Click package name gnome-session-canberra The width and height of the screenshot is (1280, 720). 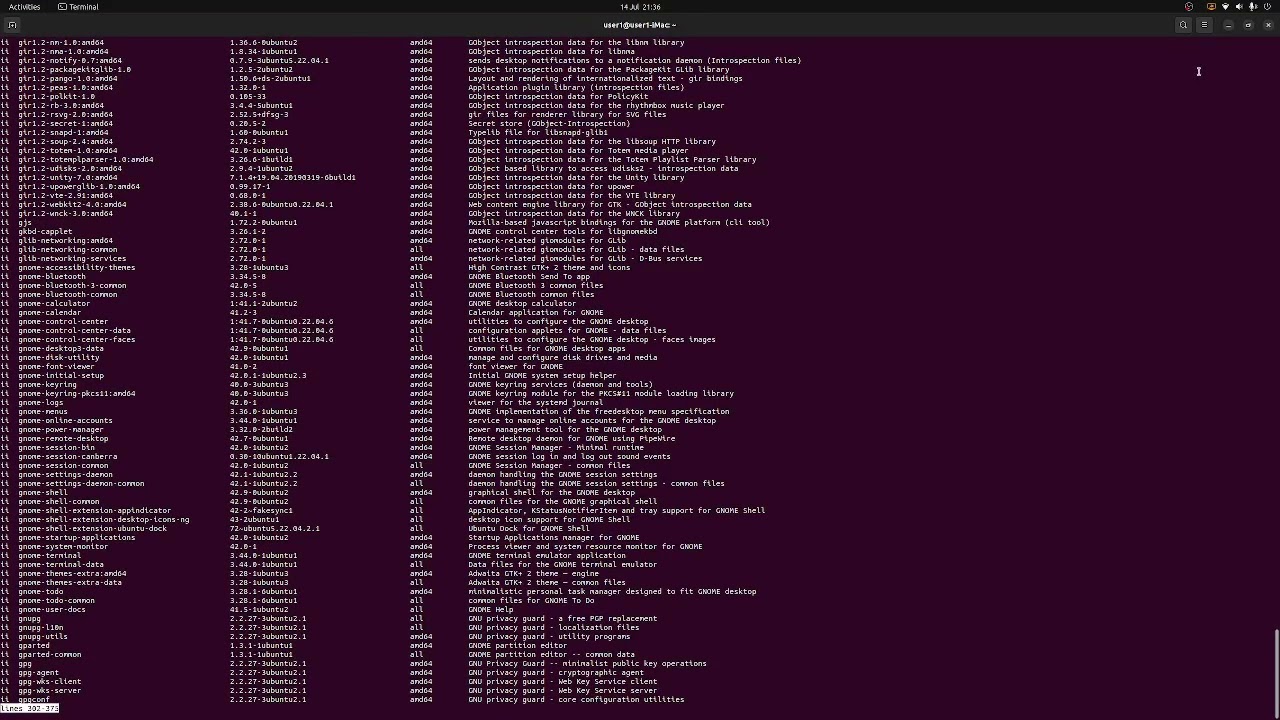click(x=67, y=457)
